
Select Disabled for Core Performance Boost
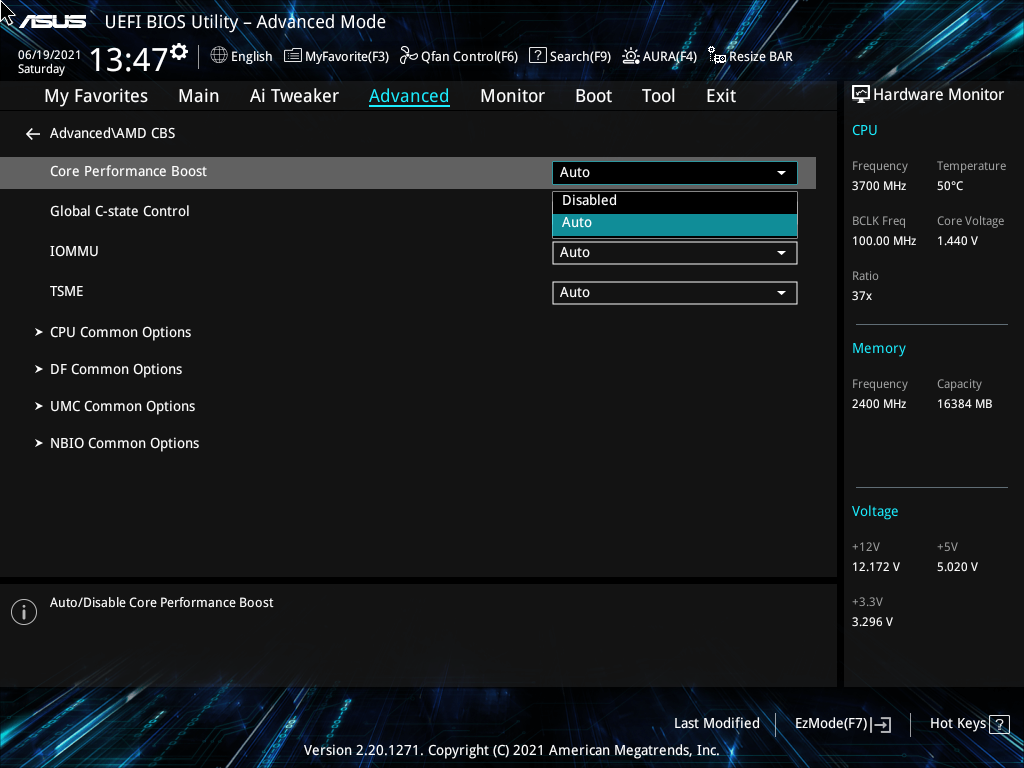tap(674, 200)
